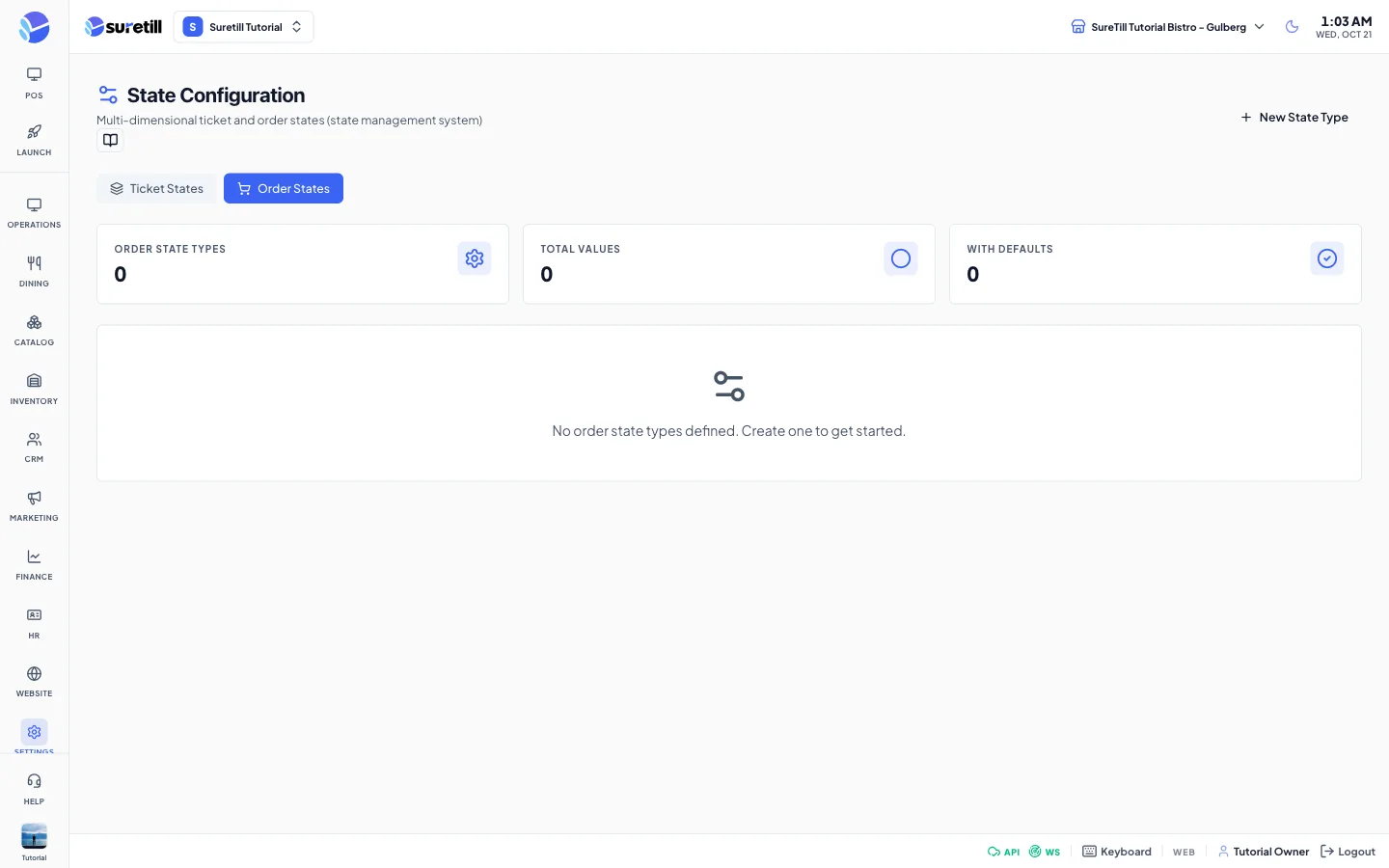Screen dimensions: 1389x868
Task: Click the 'No order state types defined' message
Action: tap(729, 431)
